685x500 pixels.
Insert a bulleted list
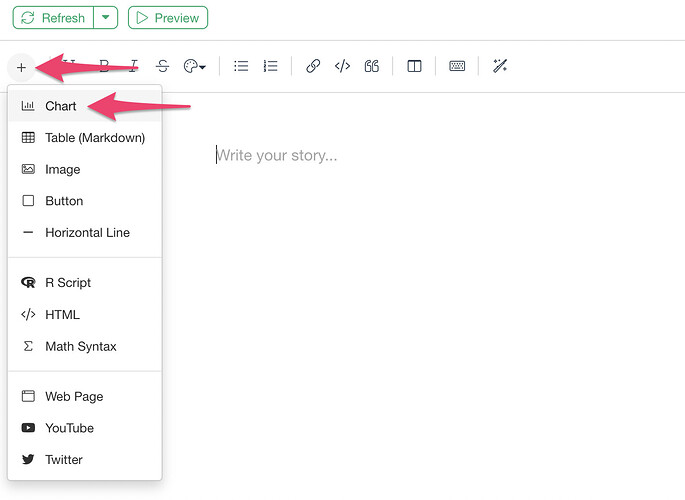pyautogui.click(x=241, y=66)
